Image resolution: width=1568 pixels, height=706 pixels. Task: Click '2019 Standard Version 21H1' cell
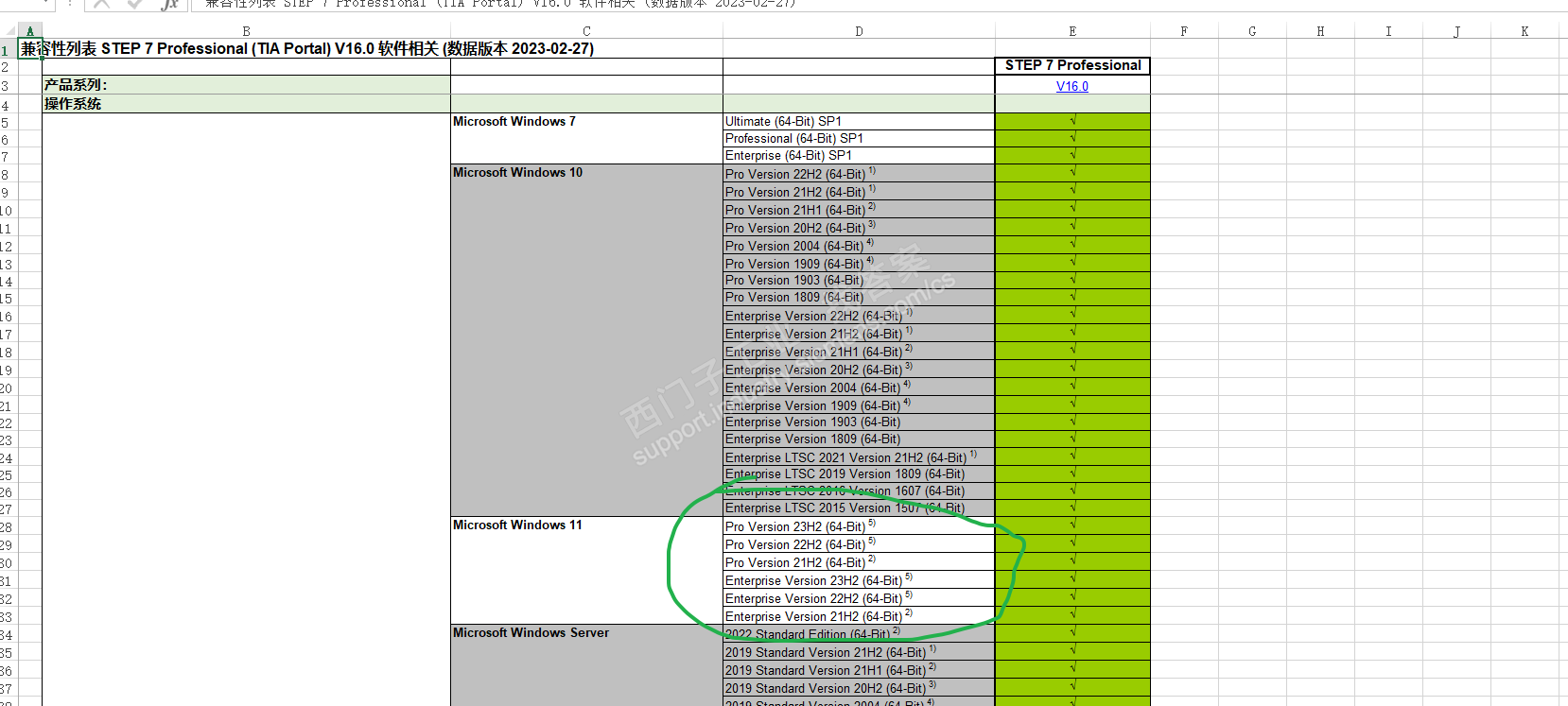859,670
